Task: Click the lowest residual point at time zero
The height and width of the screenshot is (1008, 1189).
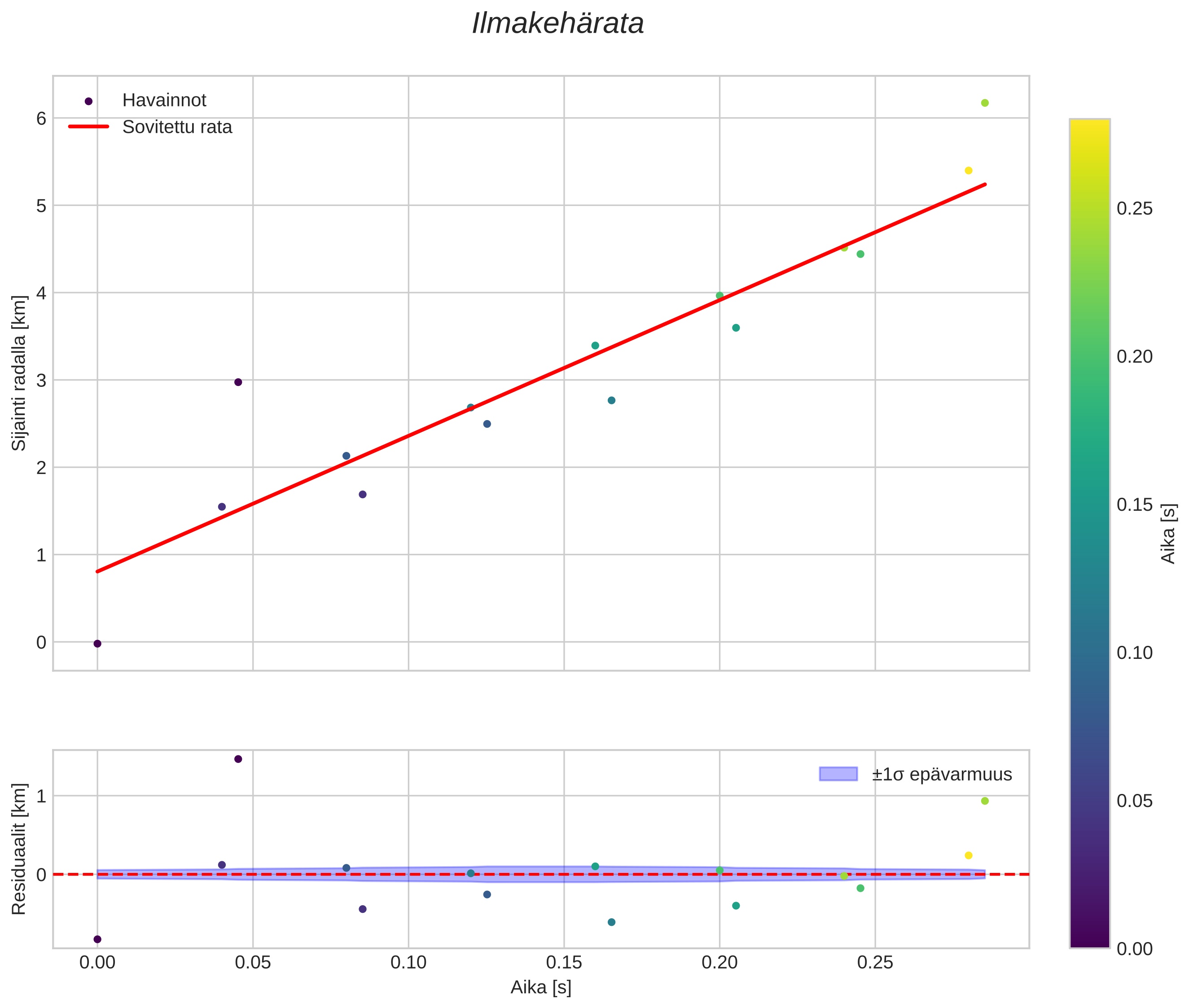Action: [x=97, y=939]
